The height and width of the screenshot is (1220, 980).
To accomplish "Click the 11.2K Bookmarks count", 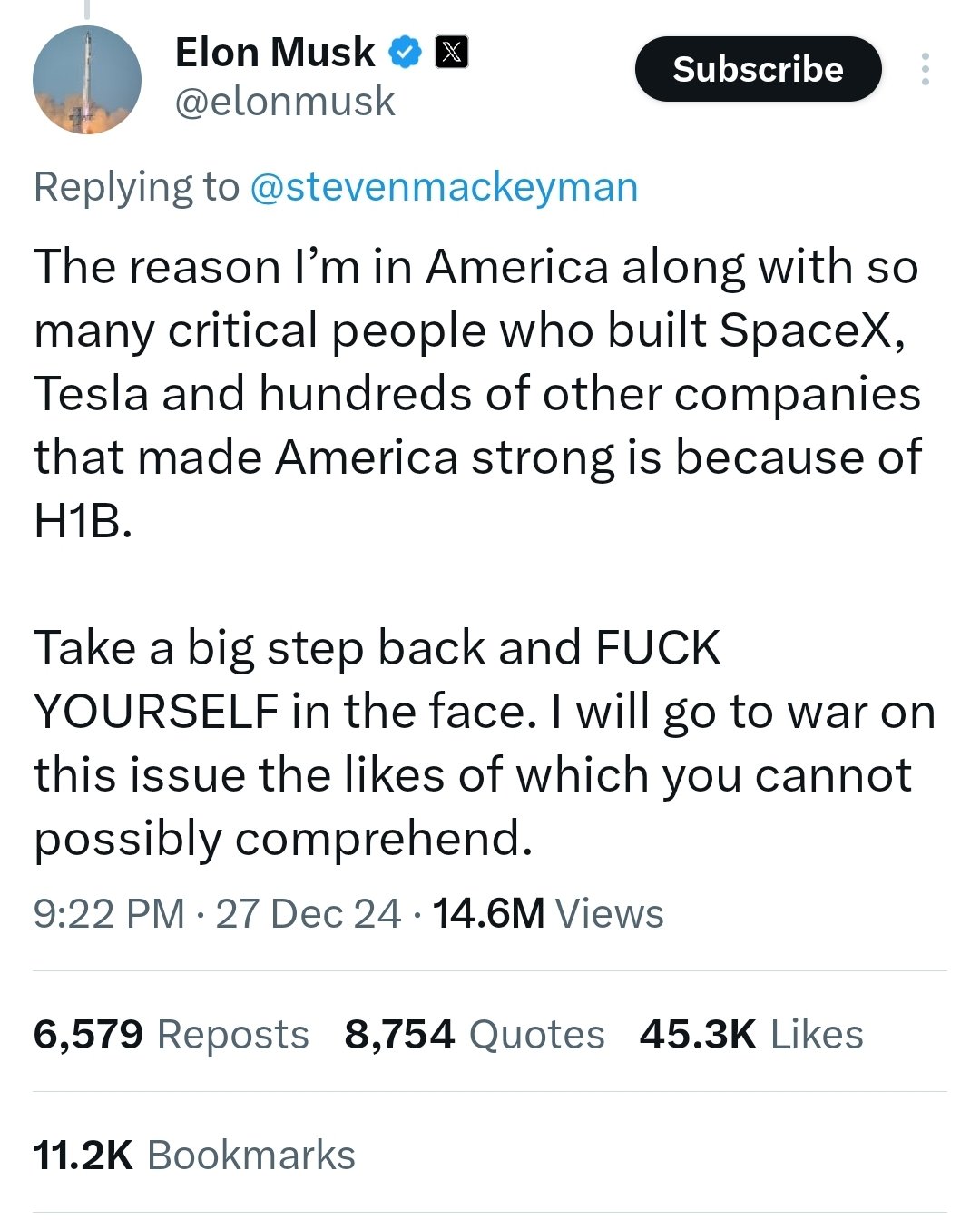I will pos(194,1155).
